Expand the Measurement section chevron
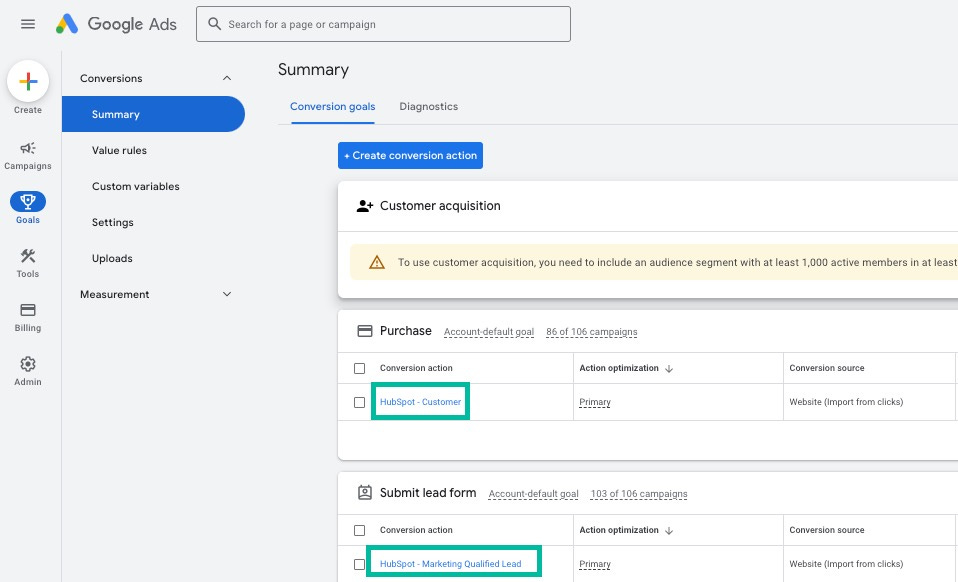958x582 pixels. 227,294
